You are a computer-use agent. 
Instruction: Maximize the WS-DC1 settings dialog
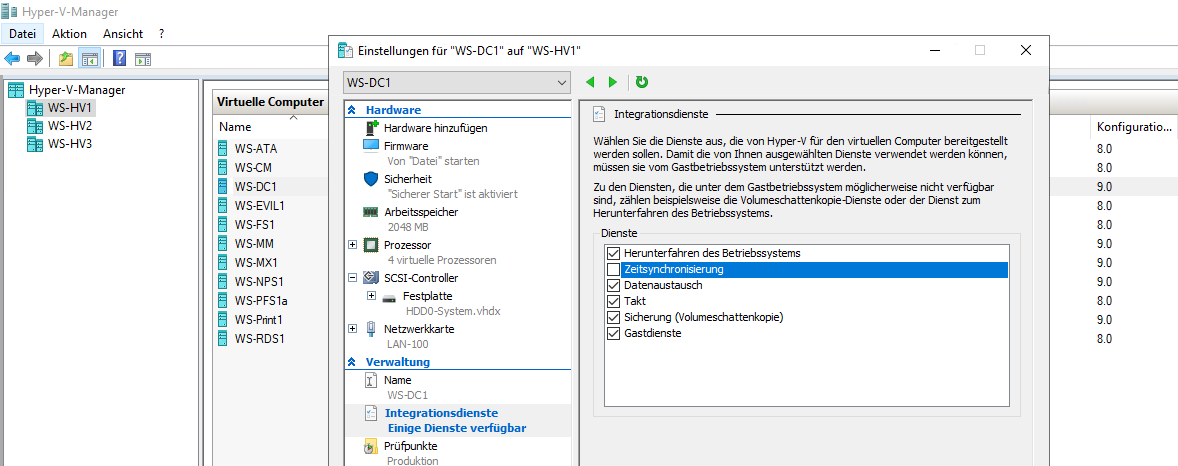pyautogui.click(x=980, y=50)
